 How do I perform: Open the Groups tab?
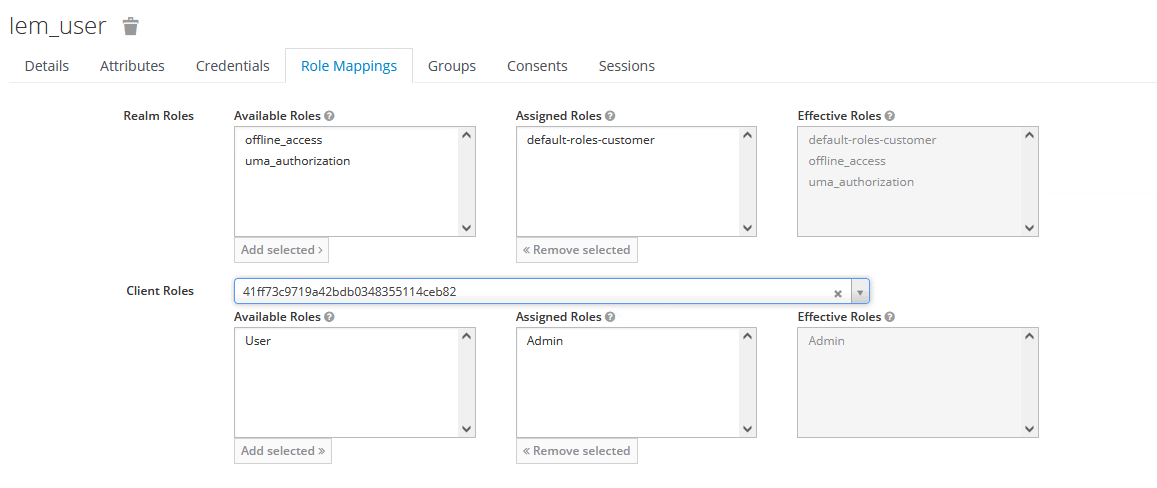[x=451, y=66]
